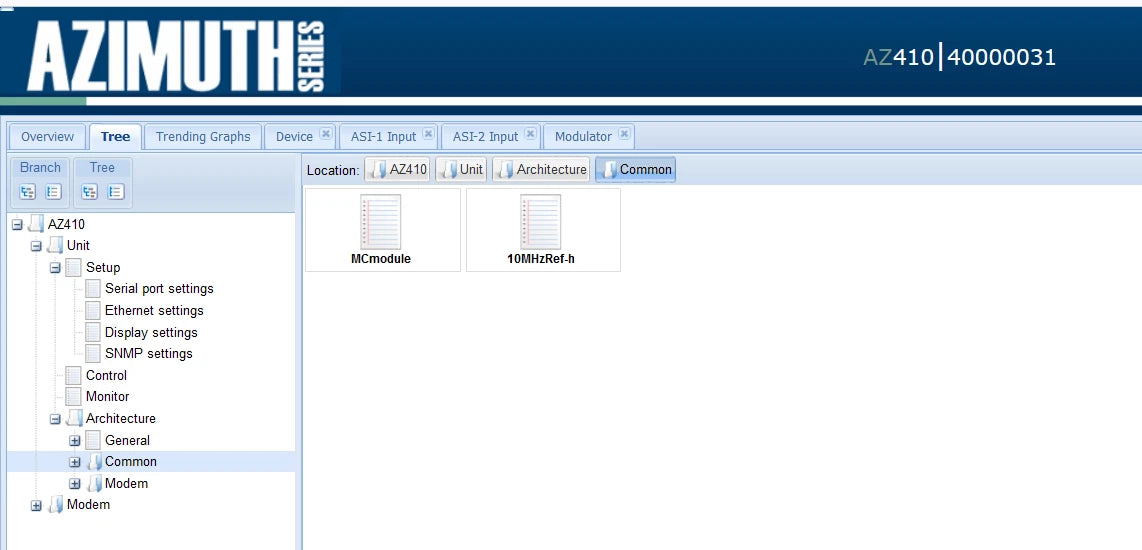Click the 10MHzRef-h label text

tap(541, 259)
